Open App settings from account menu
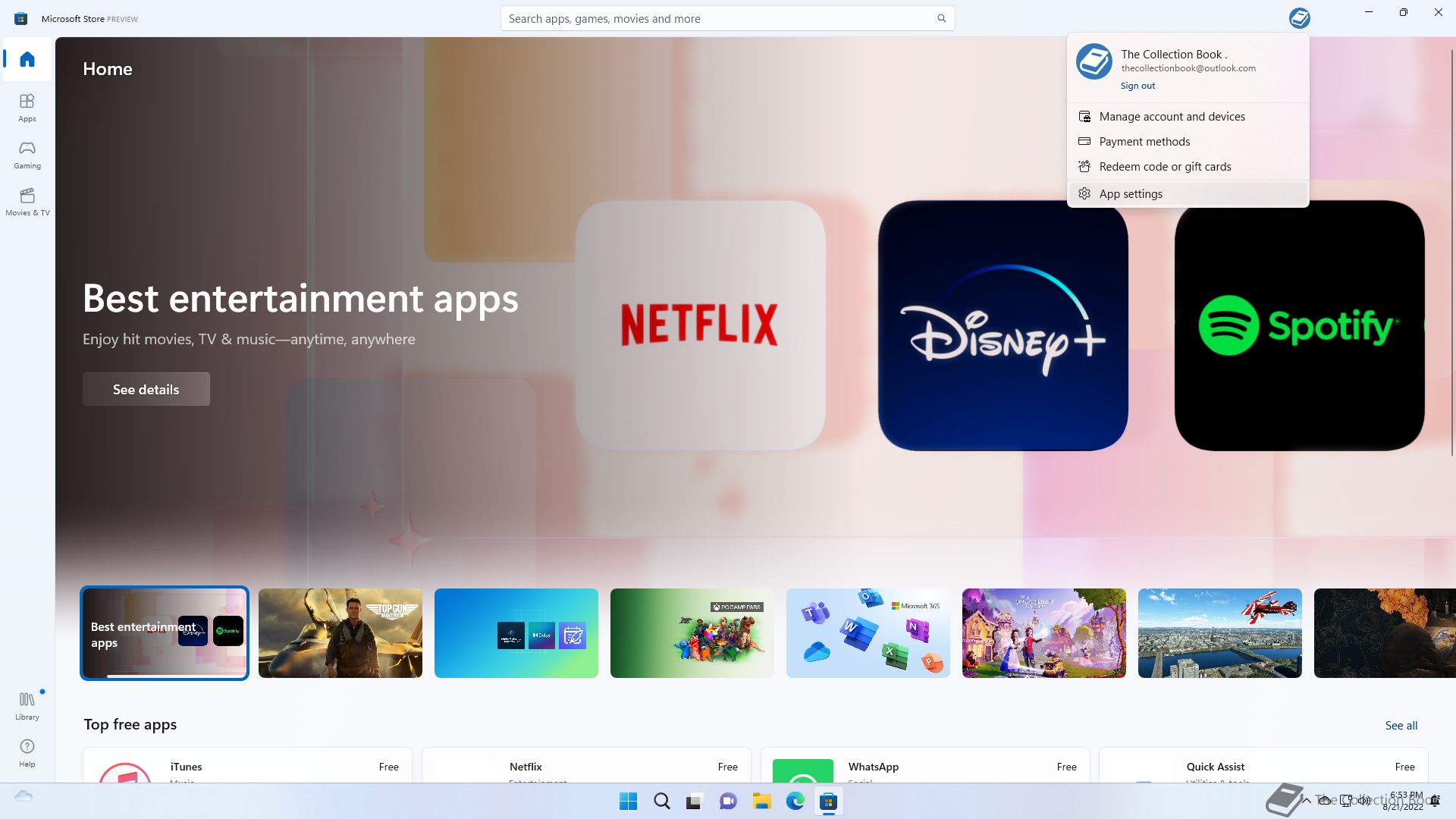 1188,194
